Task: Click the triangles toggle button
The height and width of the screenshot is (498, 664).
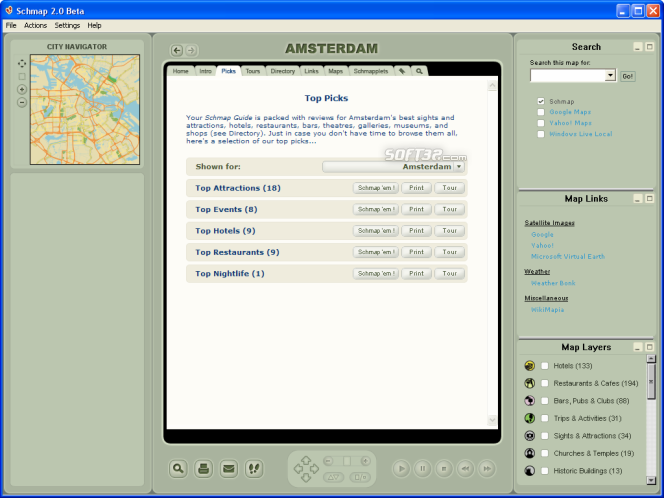Action: pos(334,477)
